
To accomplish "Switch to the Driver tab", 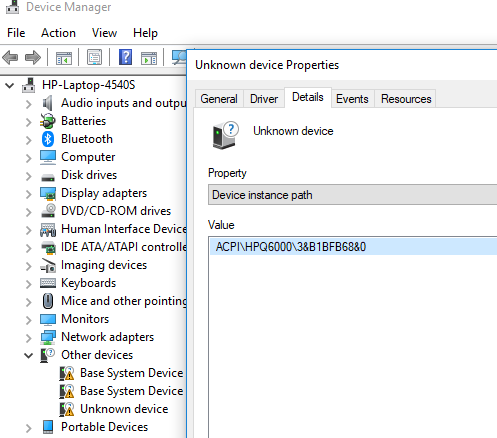I will point(264,99).
